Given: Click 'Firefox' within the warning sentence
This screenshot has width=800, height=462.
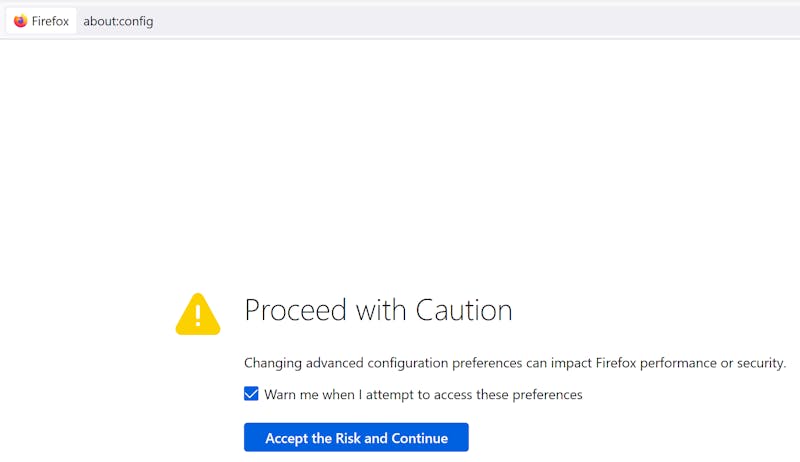Looking at the screenshot, I should pyautogui.click(x=616, y=363).
